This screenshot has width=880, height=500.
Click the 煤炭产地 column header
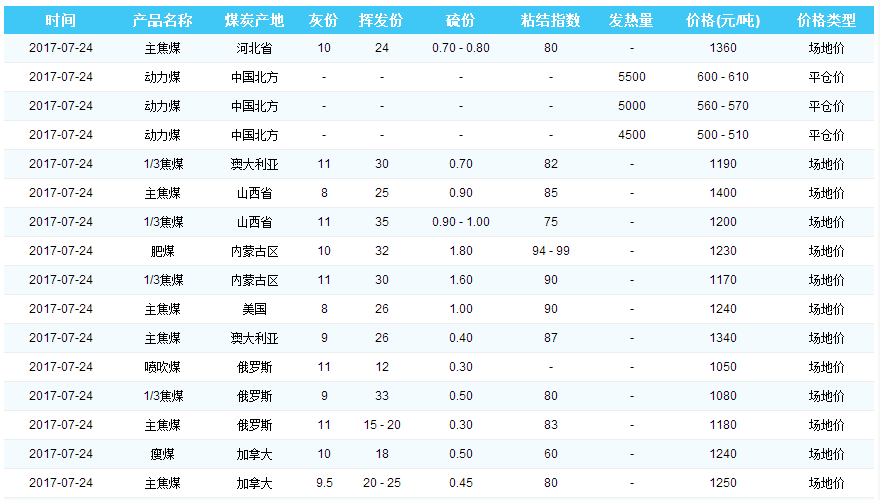pos(254,21)
